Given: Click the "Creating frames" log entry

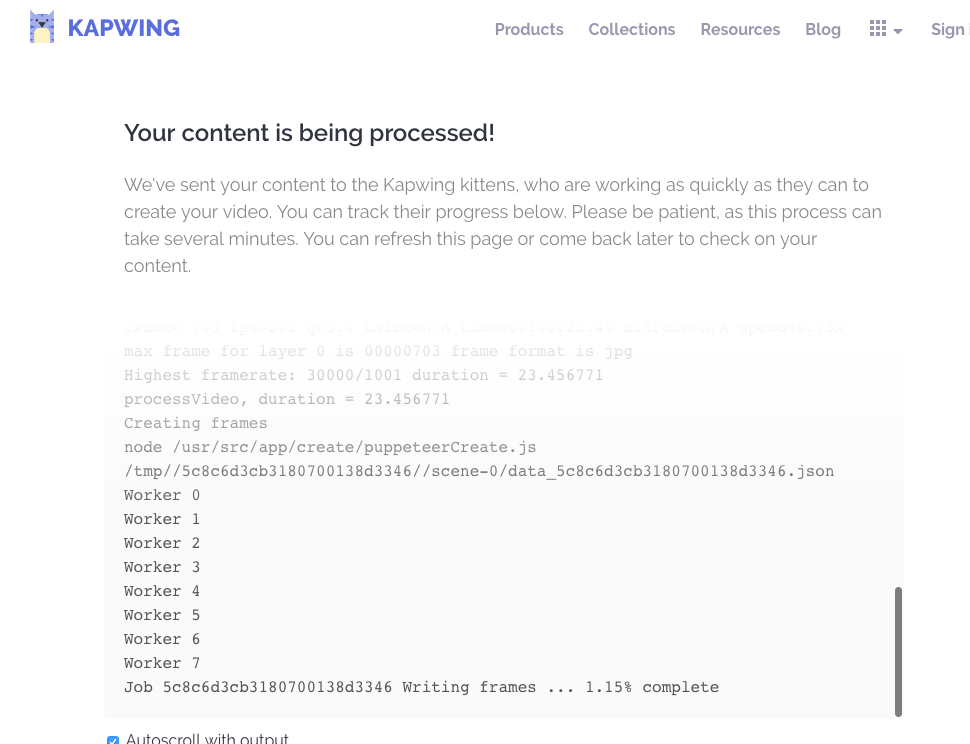Looking at the screenshot, I should point(196,423).
